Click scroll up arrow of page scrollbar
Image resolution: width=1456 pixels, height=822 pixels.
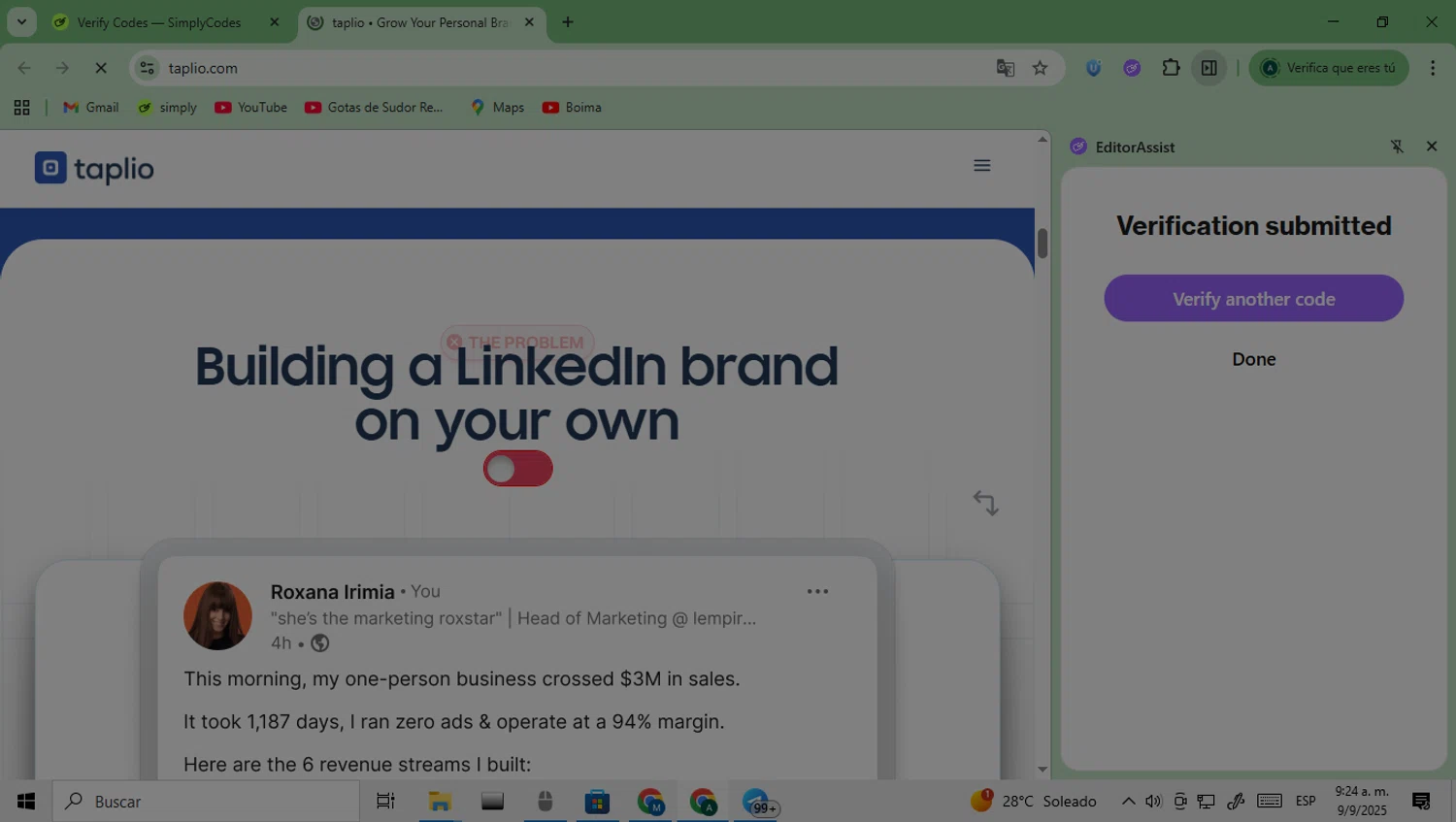(1042, 139)
